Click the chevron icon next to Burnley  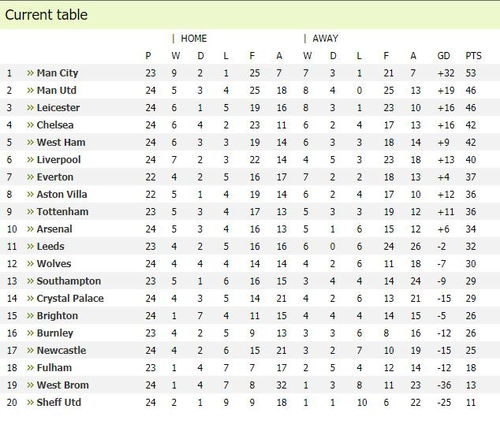coord(30,333)
